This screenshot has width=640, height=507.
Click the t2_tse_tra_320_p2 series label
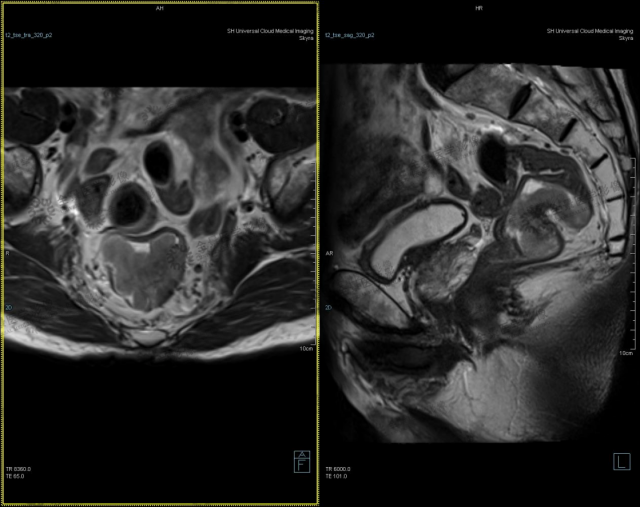[30, 35]
